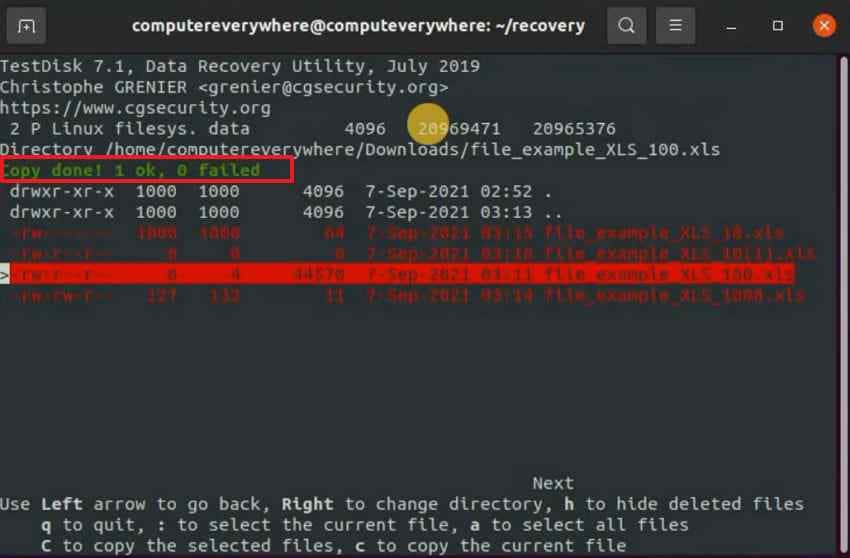The image size is (850, 558).
Task: Click the value 20965376 in the partition line
Action: tap(574, 129)
